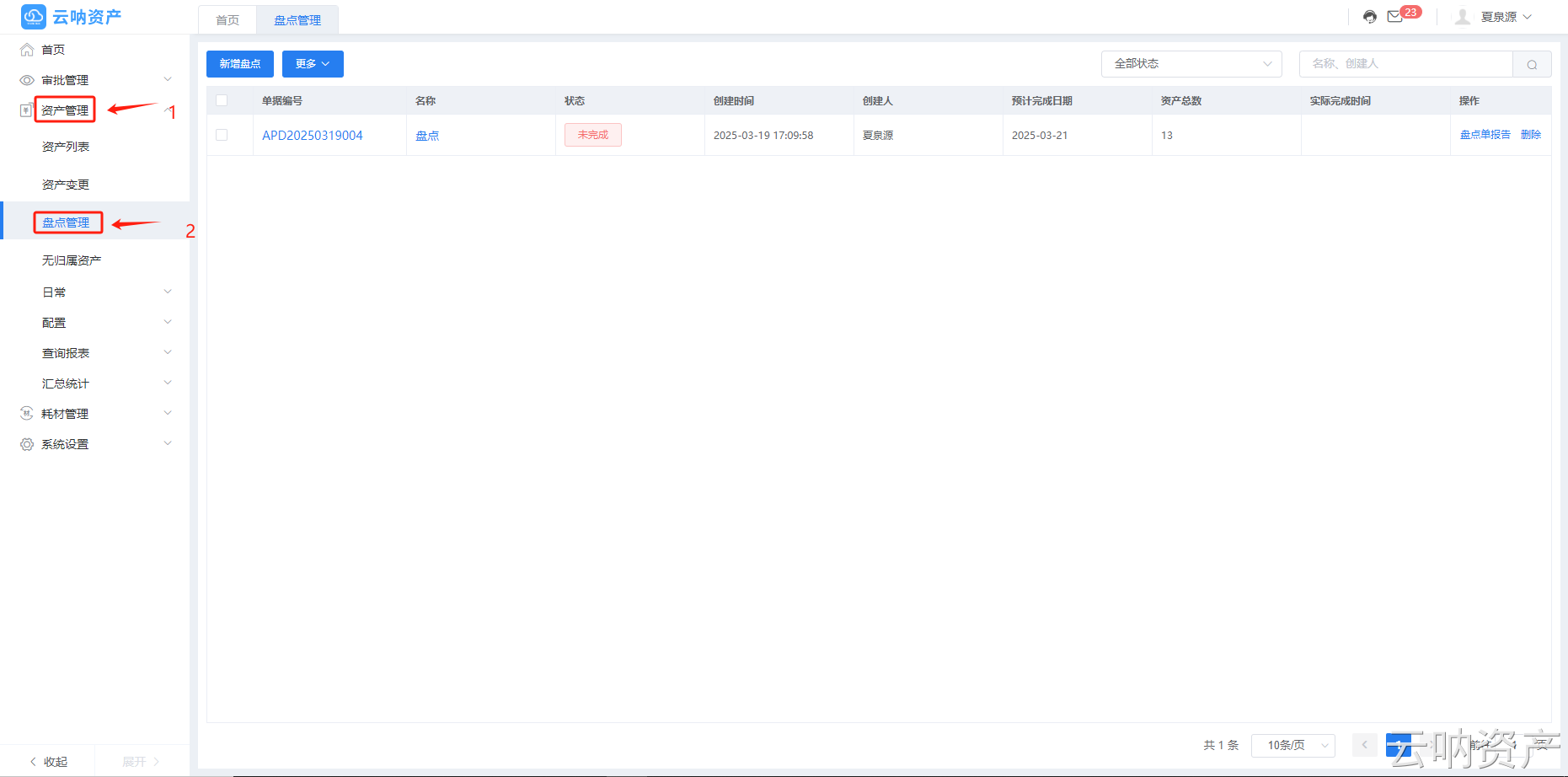This screenshot has width=1568, height=777.
Task: Click the 状态 column header
Action: (575, 101)
